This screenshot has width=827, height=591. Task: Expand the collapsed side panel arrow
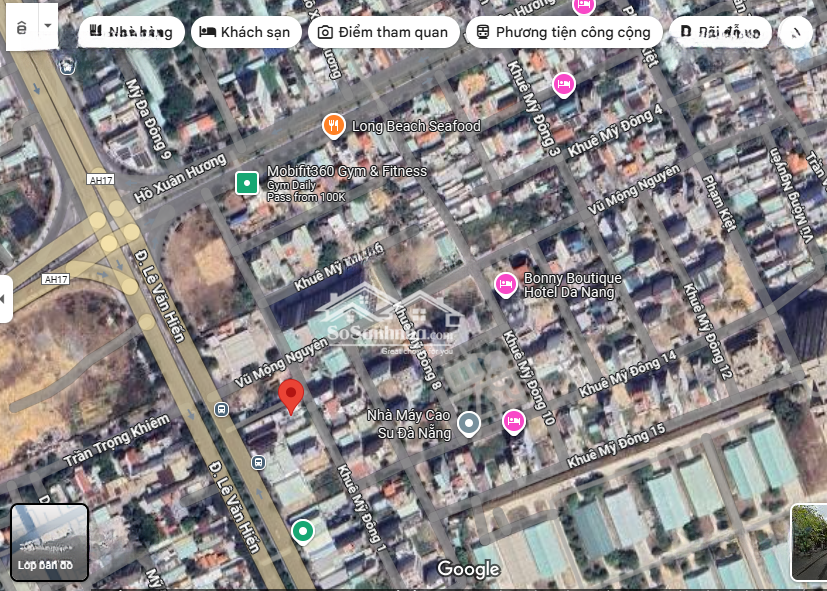pyautogui.click(x=5, y=298)
